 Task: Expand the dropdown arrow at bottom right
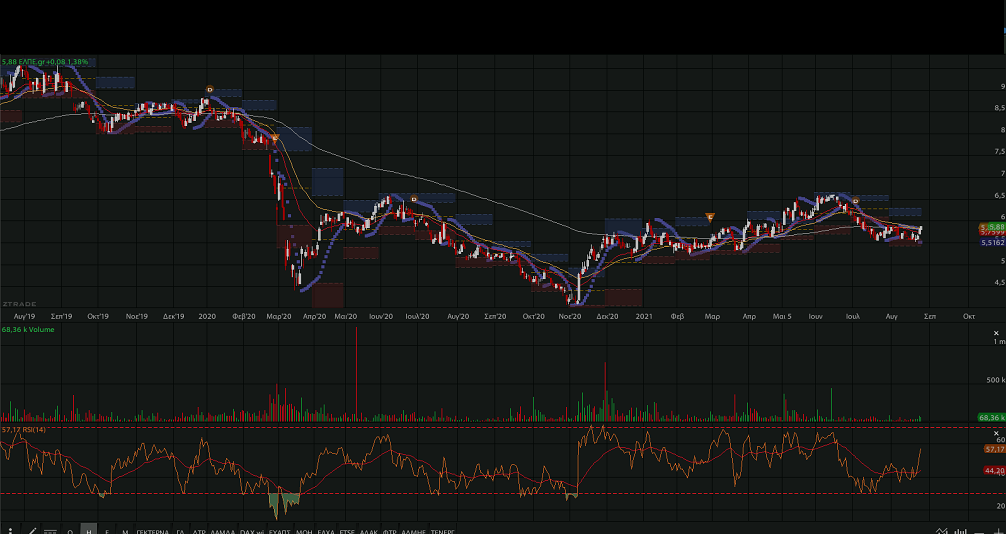point(941,529)
